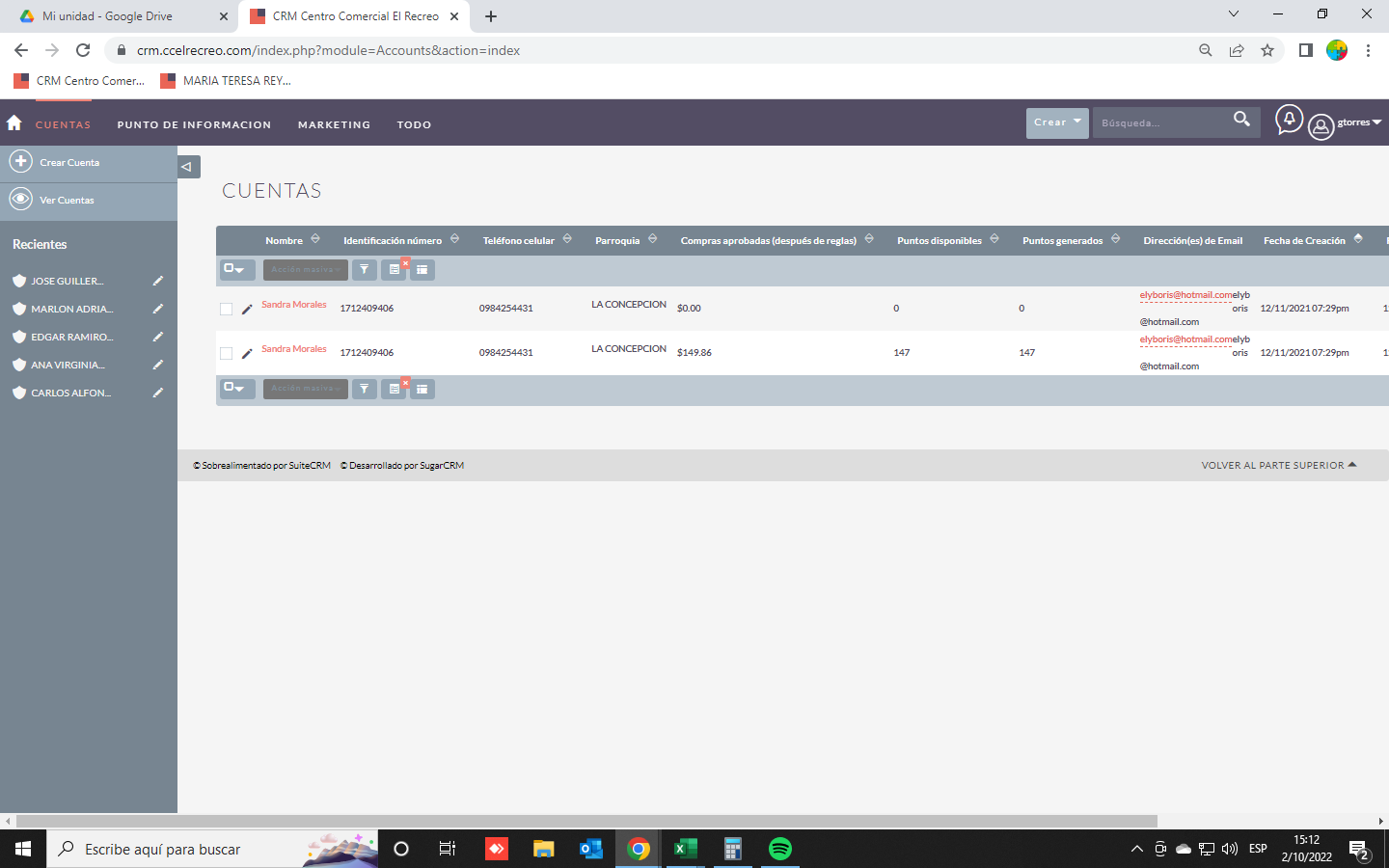Screen dimensions: 1389x868
Task: Sort by Parroquia column arrow
Action: [x=653, y=239]
